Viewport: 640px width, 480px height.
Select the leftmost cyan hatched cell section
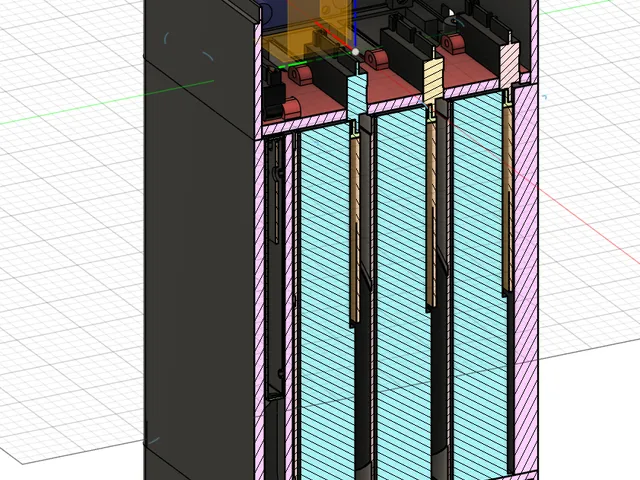click(x=327, y=302)
